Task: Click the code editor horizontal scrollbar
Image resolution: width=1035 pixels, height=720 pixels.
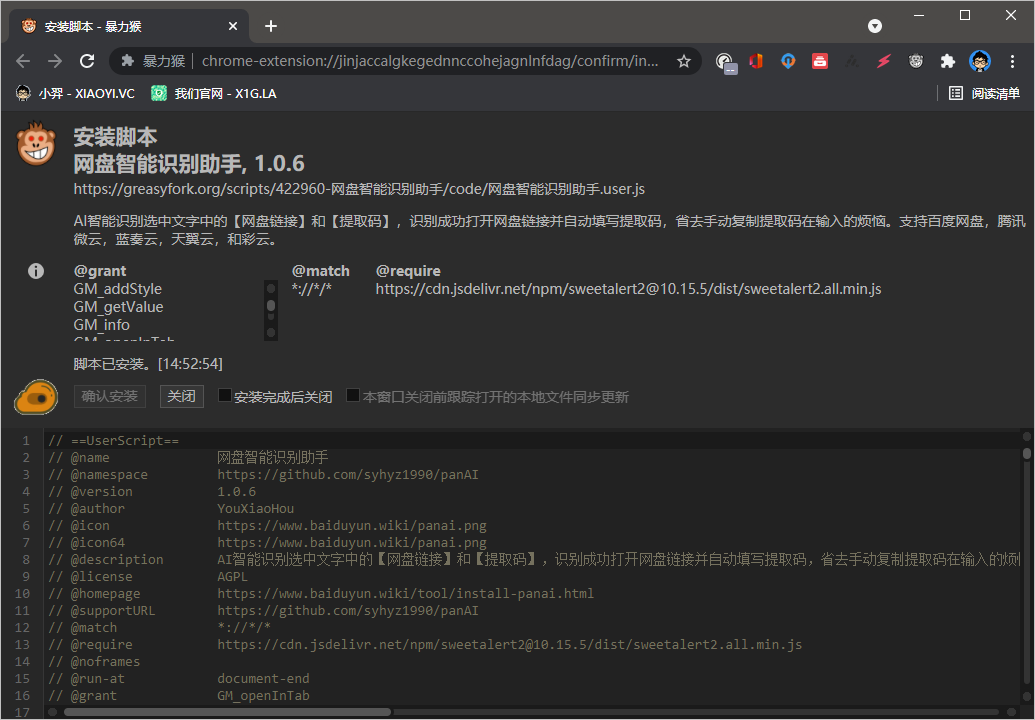Action: click(227, 712)
